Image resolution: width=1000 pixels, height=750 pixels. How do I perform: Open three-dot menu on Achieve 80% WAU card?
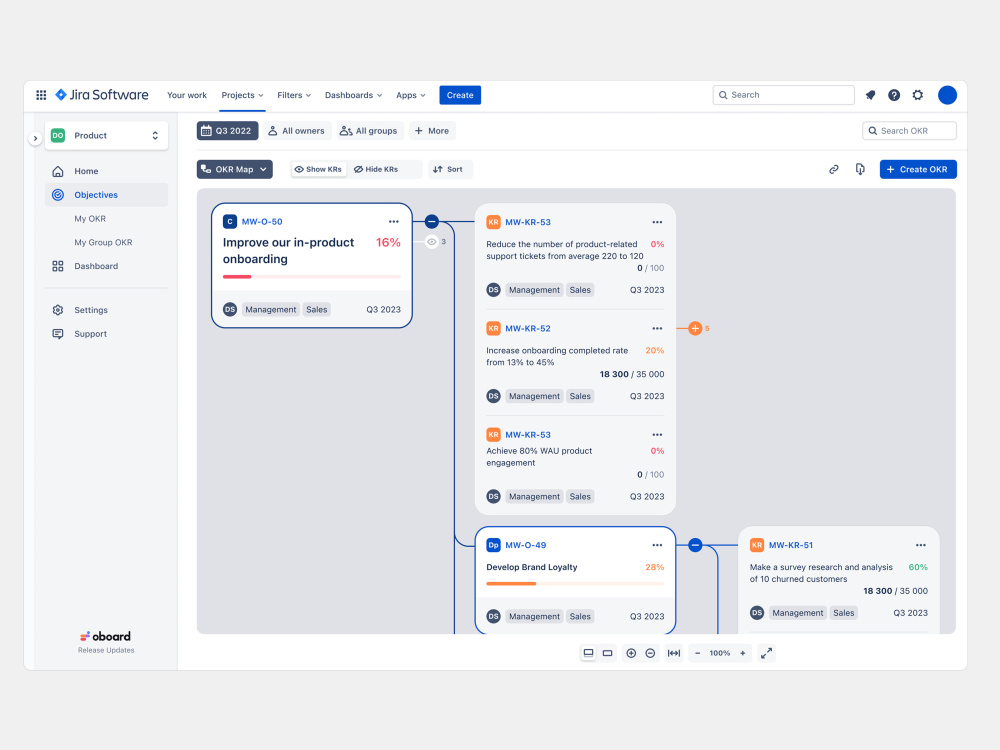(x=657, y=435)
